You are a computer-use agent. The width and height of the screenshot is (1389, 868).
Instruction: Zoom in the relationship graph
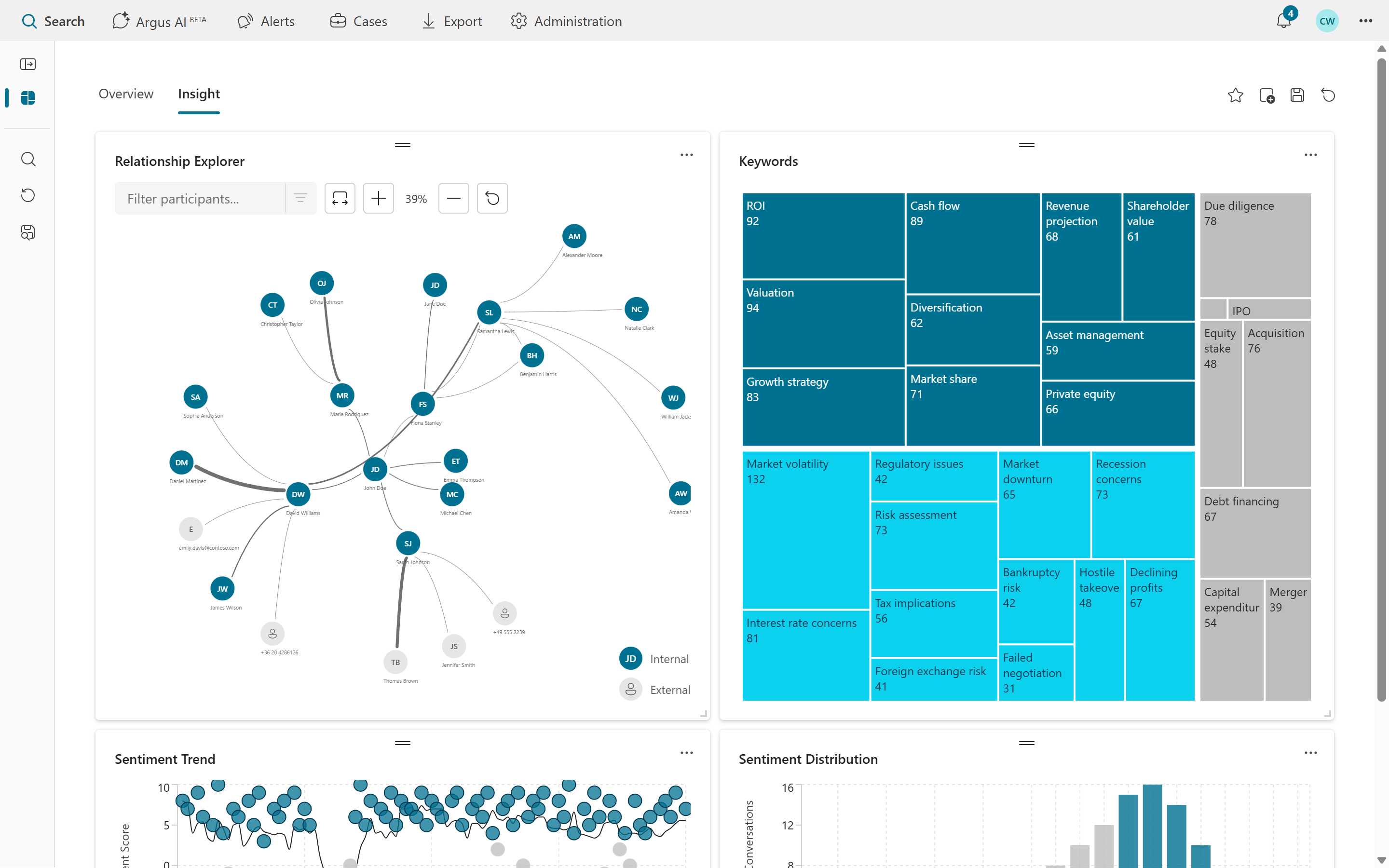[378, 199]
